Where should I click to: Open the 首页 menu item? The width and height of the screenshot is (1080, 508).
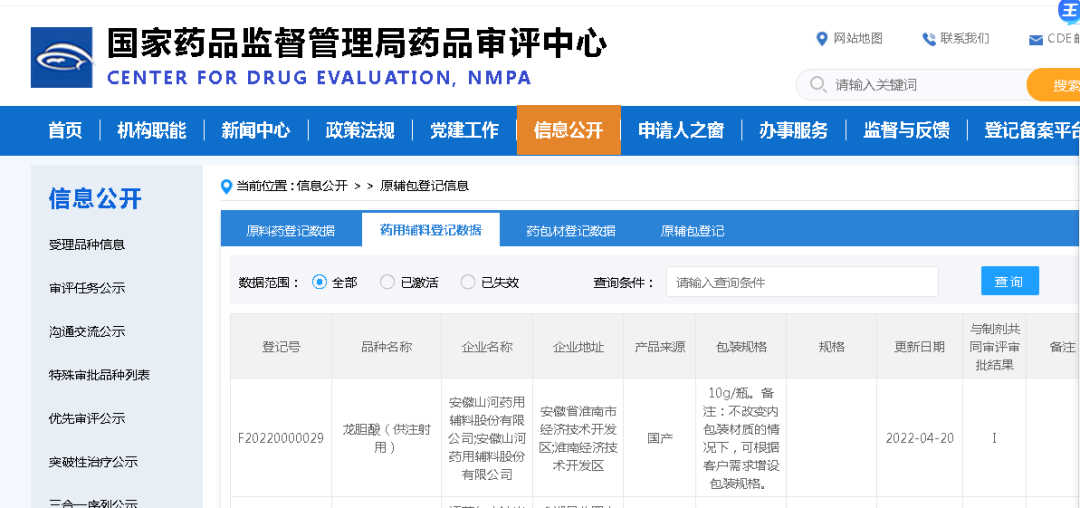[65, 130]
